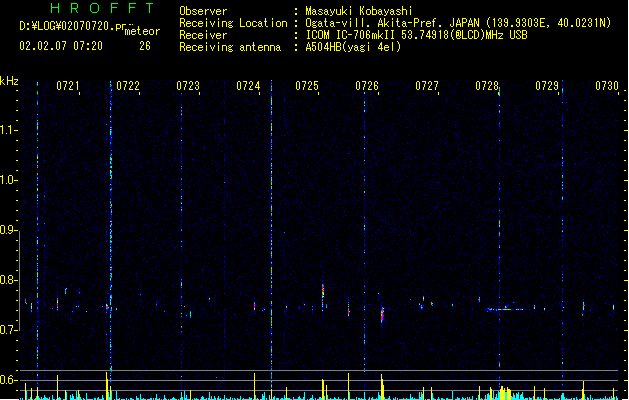
Task: Click the 0725 time marker
Action: point(307,86)
